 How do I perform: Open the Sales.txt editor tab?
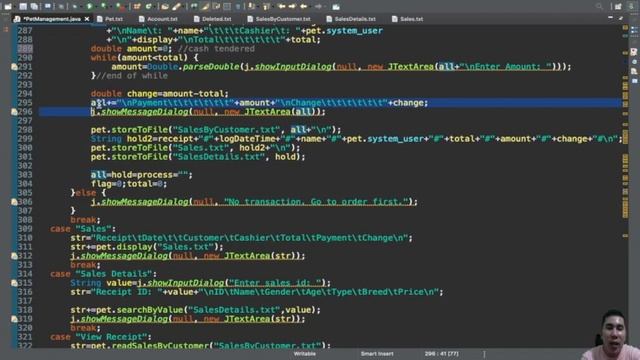tap(407, 19)
